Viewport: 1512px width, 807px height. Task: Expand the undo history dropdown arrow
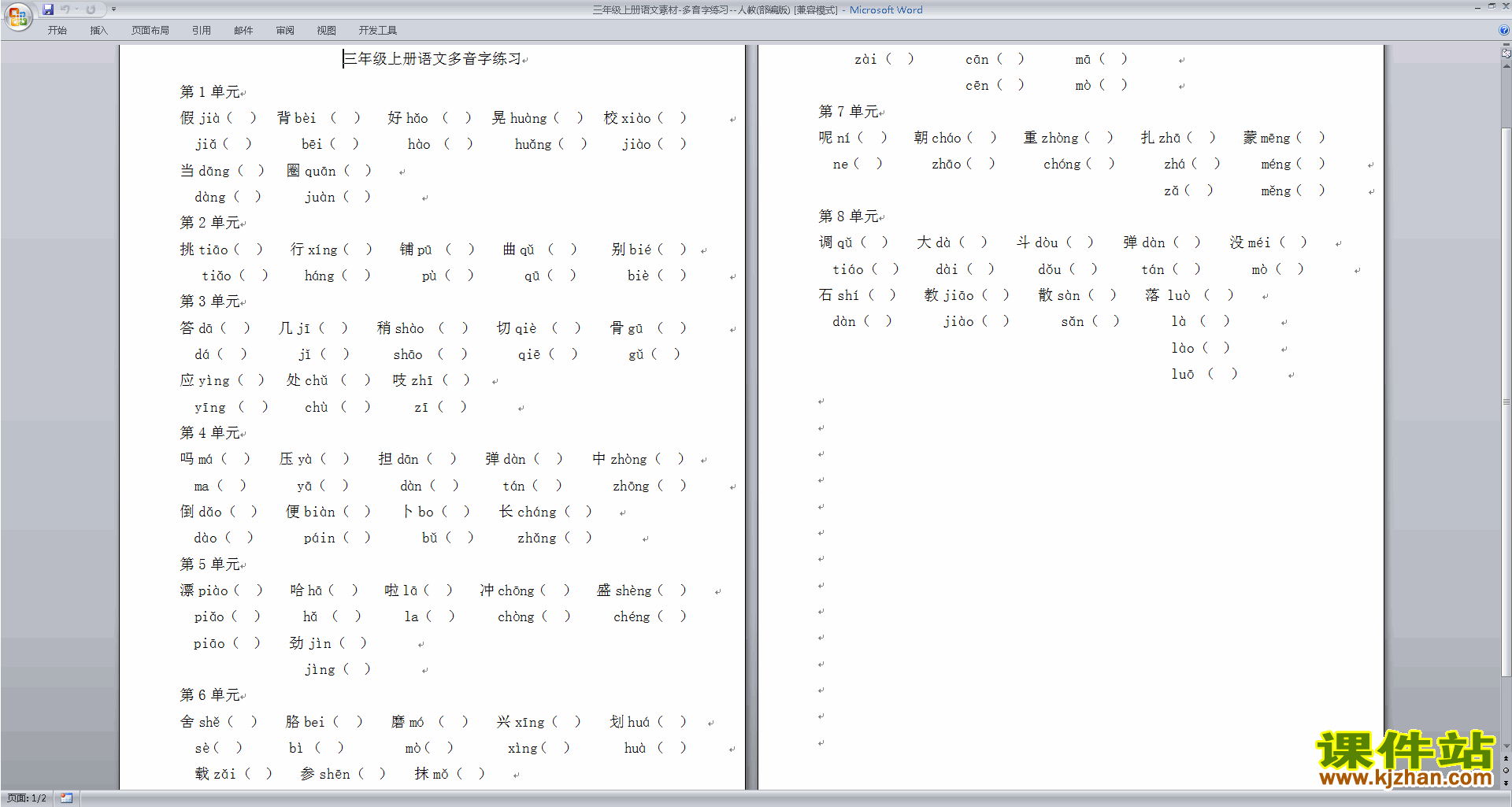point(76,9)
